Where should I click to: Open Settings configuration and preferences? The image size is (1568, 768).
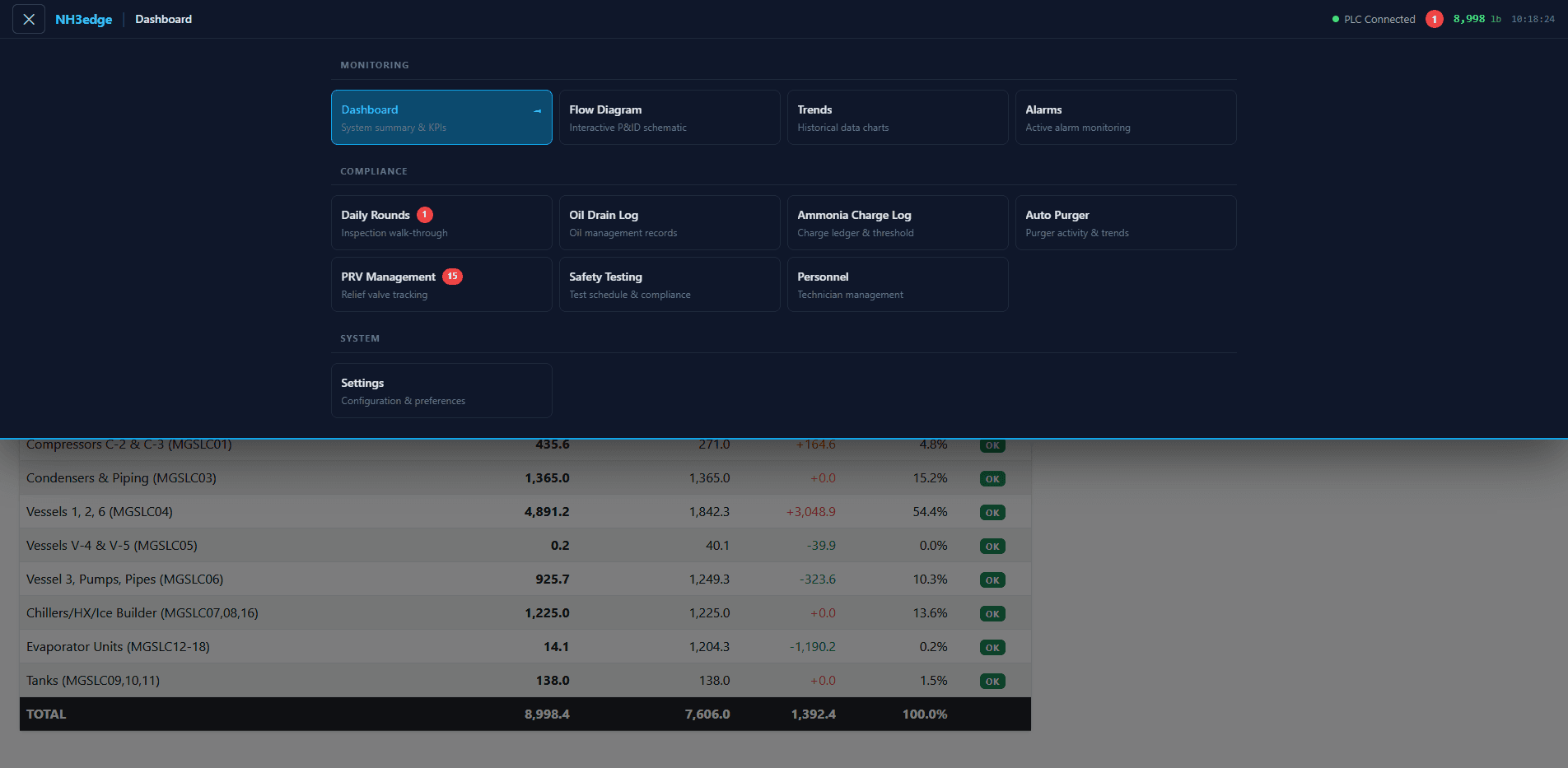[441, 390]
